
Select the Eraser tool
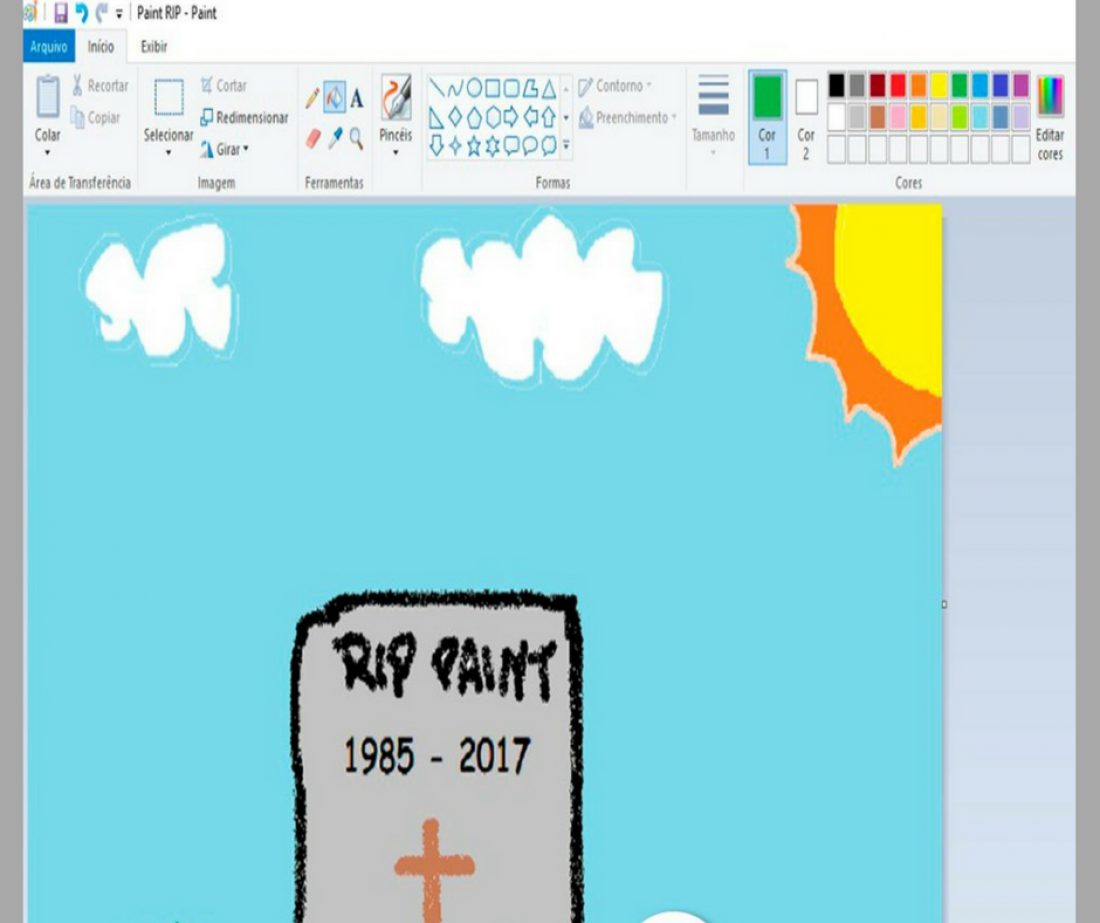[313, 138]
